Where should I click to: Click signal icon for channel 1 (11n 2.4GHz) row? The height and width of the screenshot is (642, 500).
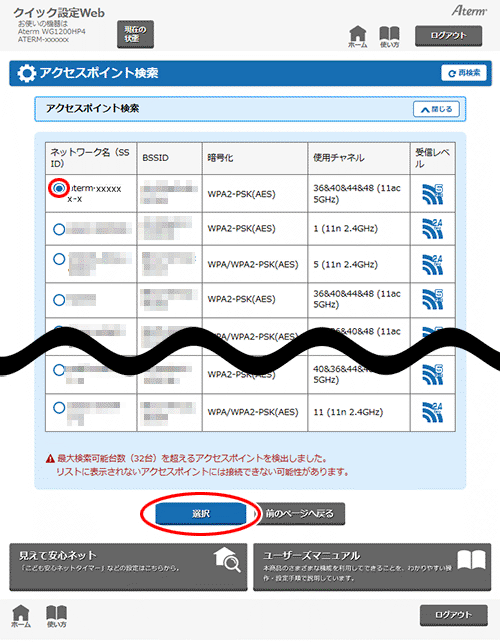tap(432, 228)
